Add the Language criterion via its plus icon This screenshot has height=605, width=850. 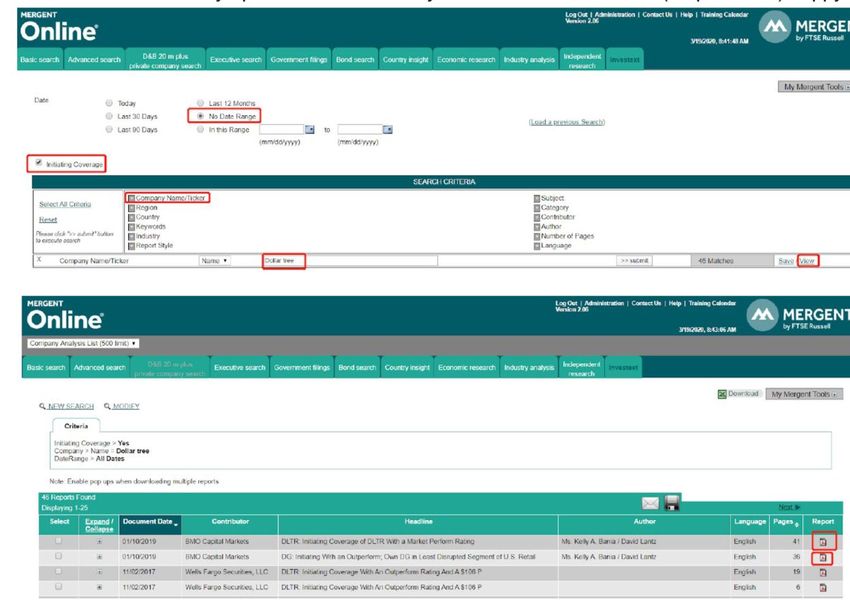(537, 246)
